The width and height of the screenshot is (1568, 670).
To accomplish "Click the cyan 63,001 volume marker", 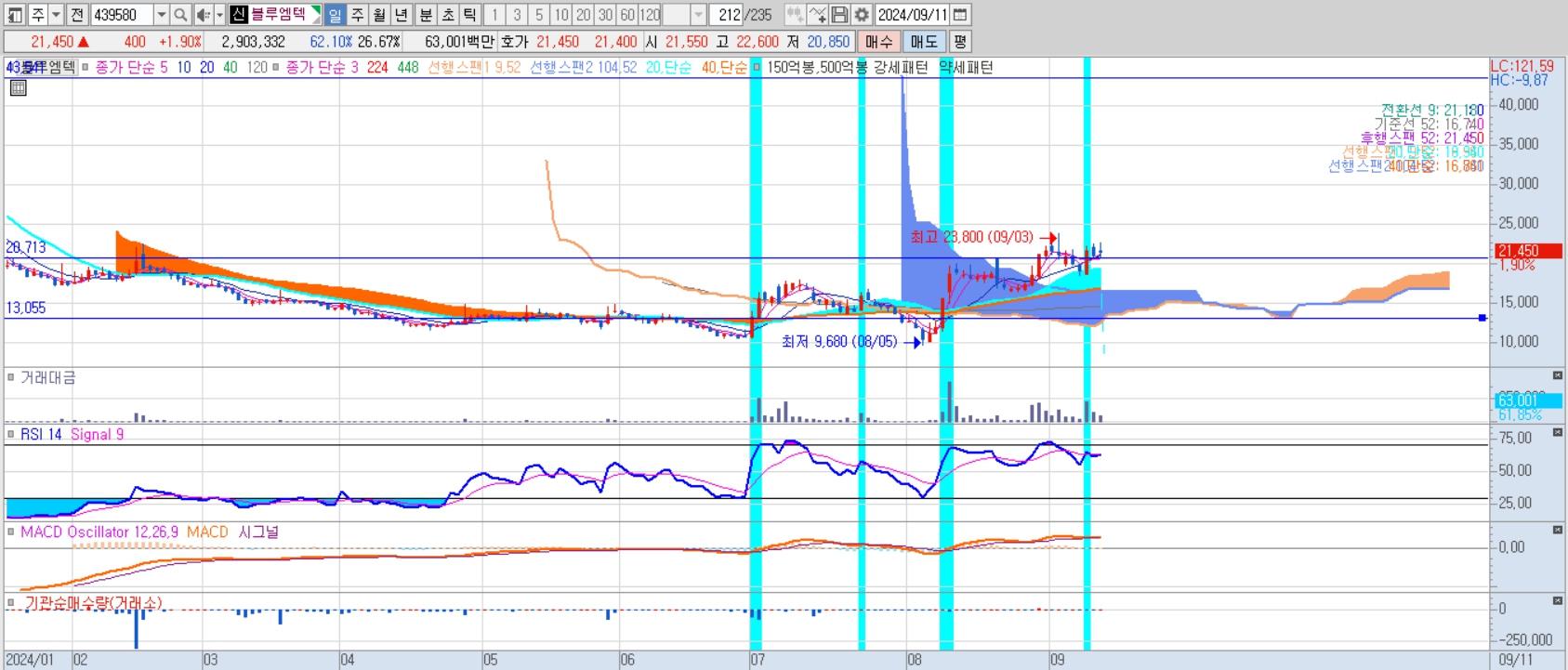I will coord(1527,401).
